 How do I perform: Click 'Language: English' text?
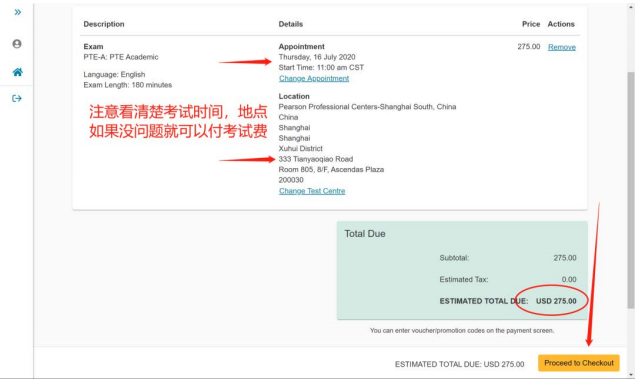[114, 74]
